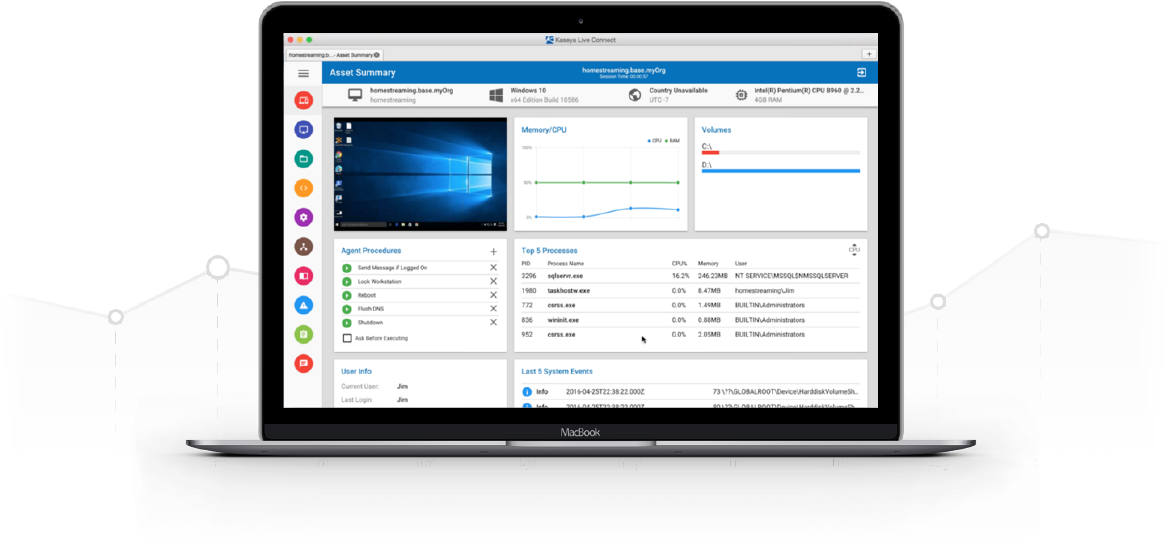
Task: Click the User Info panel heading
Action: pos(356,371)
